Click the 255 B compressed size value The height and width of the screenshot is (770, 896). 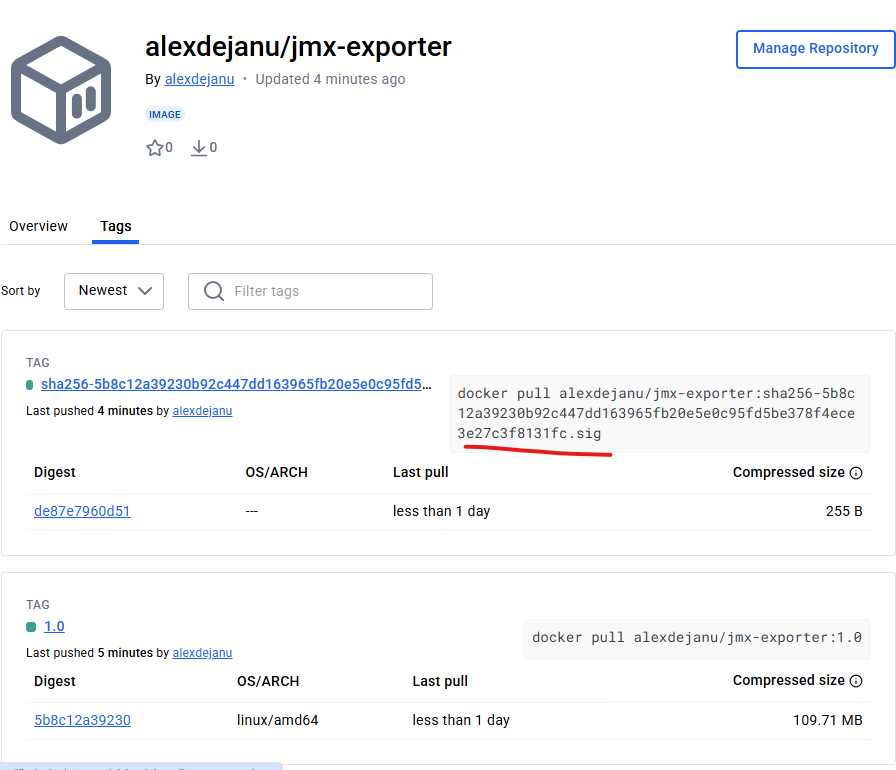click(844, 511)
